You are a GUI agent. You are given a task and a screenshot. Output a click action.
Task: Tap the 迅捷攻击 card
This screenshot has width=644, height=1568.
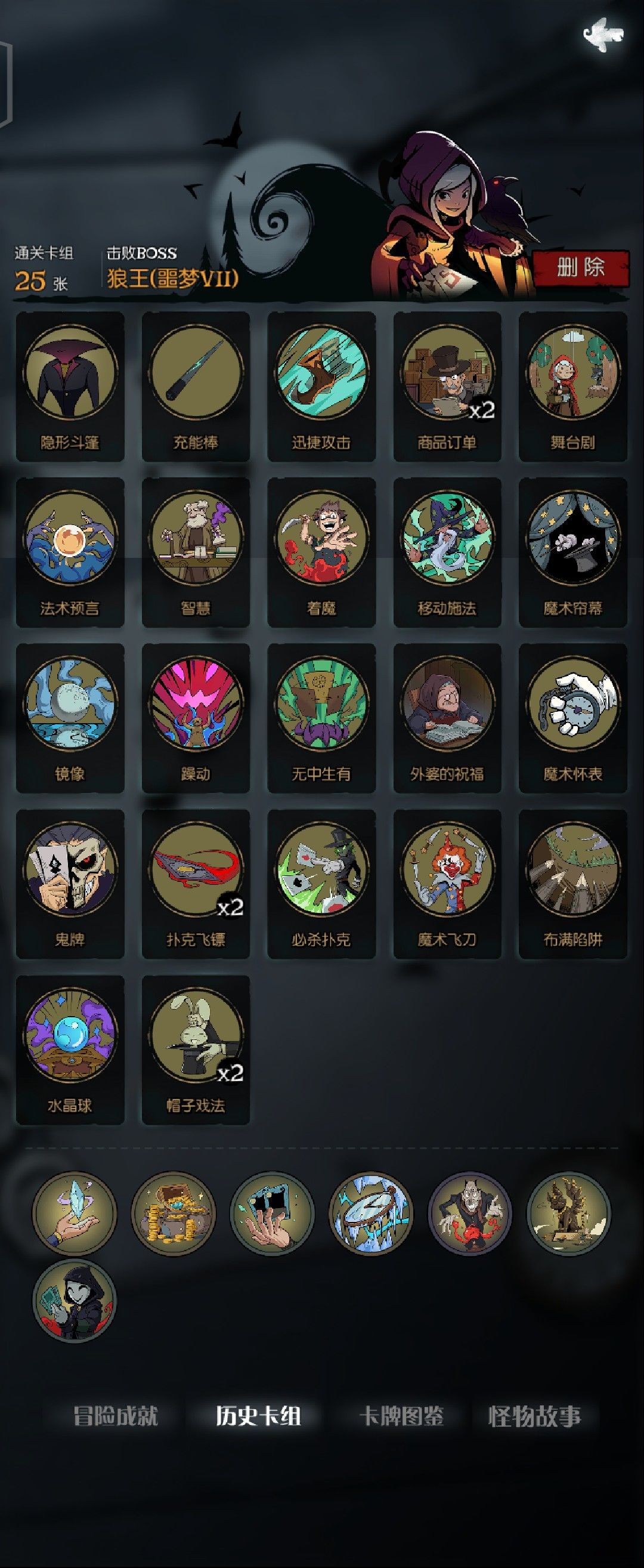[x=321, y=387]
